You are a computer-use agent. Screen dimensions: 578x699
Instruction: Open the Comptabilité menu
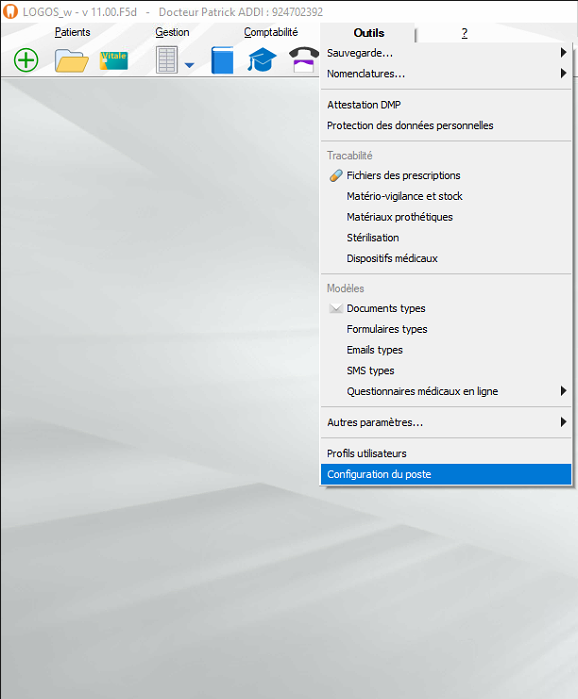click(271, 32)
